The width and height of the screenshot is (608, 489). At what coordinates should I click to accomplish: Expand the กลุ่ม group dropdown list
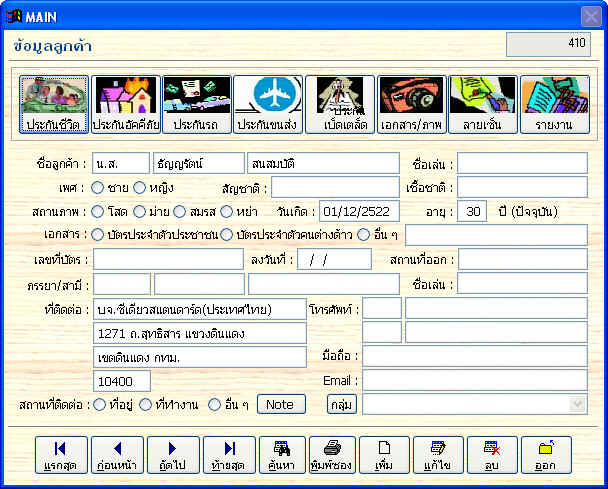(577, 404)
